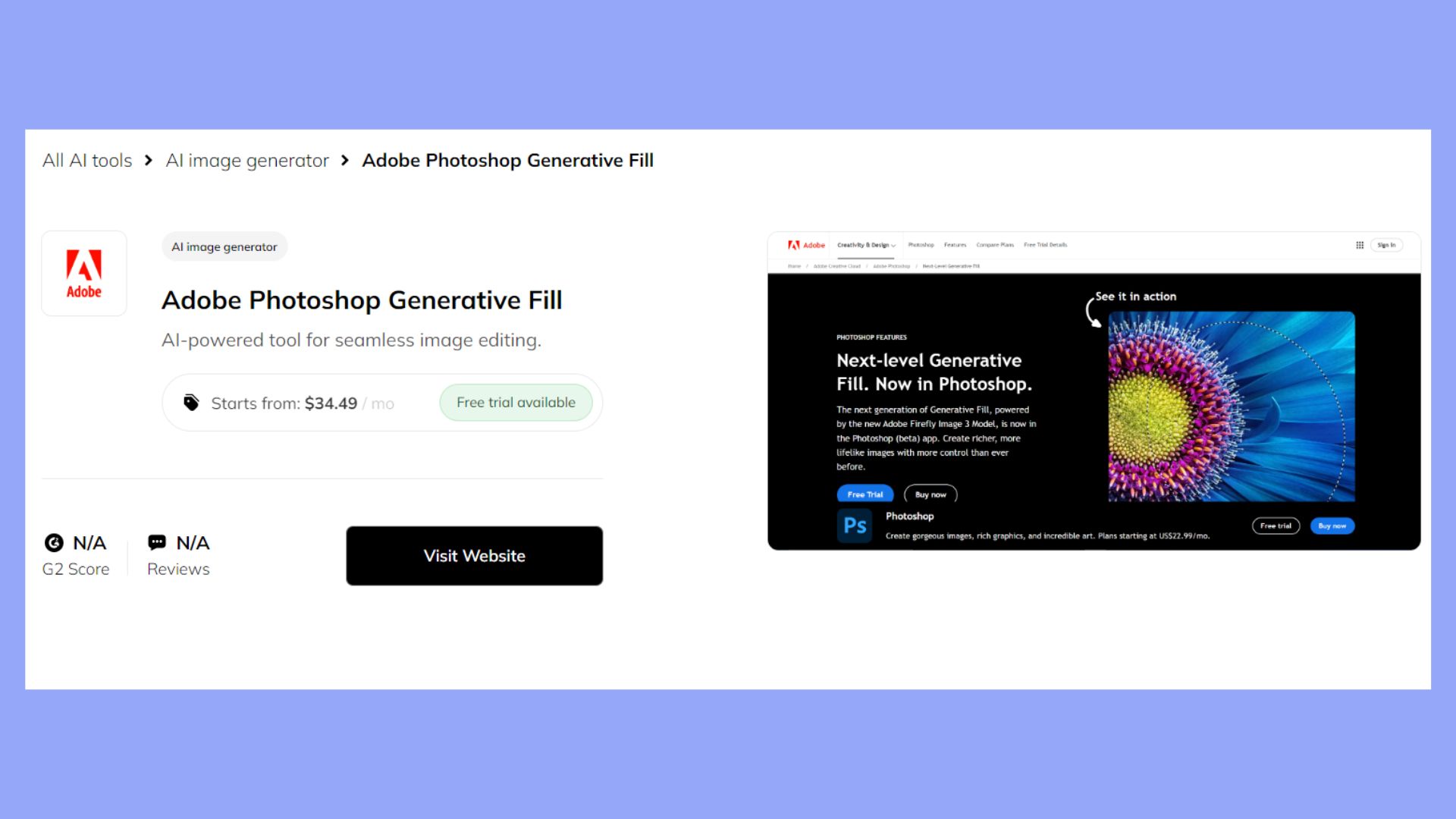The width and height of the screenshot is (1456, 819).
Task: Click the Free trial available toggle badge
Action: click(515, 401)
